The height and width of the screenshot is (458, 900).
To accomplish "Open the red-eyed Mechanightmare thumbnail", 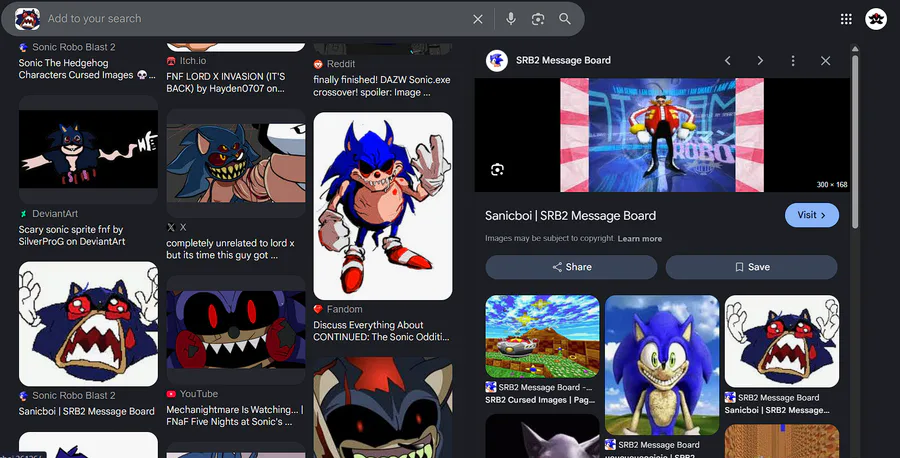I will (236, 330).
